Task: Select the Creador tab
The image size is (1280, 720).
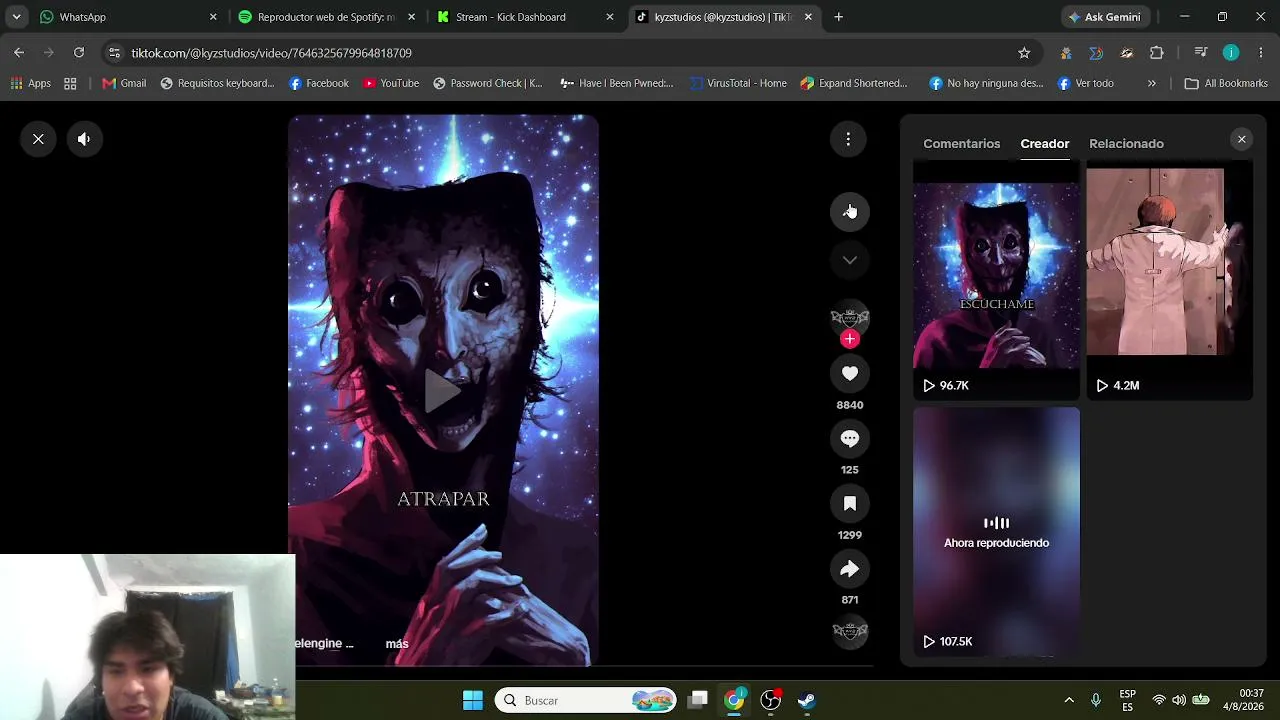Action: [x=1045, y=144]
